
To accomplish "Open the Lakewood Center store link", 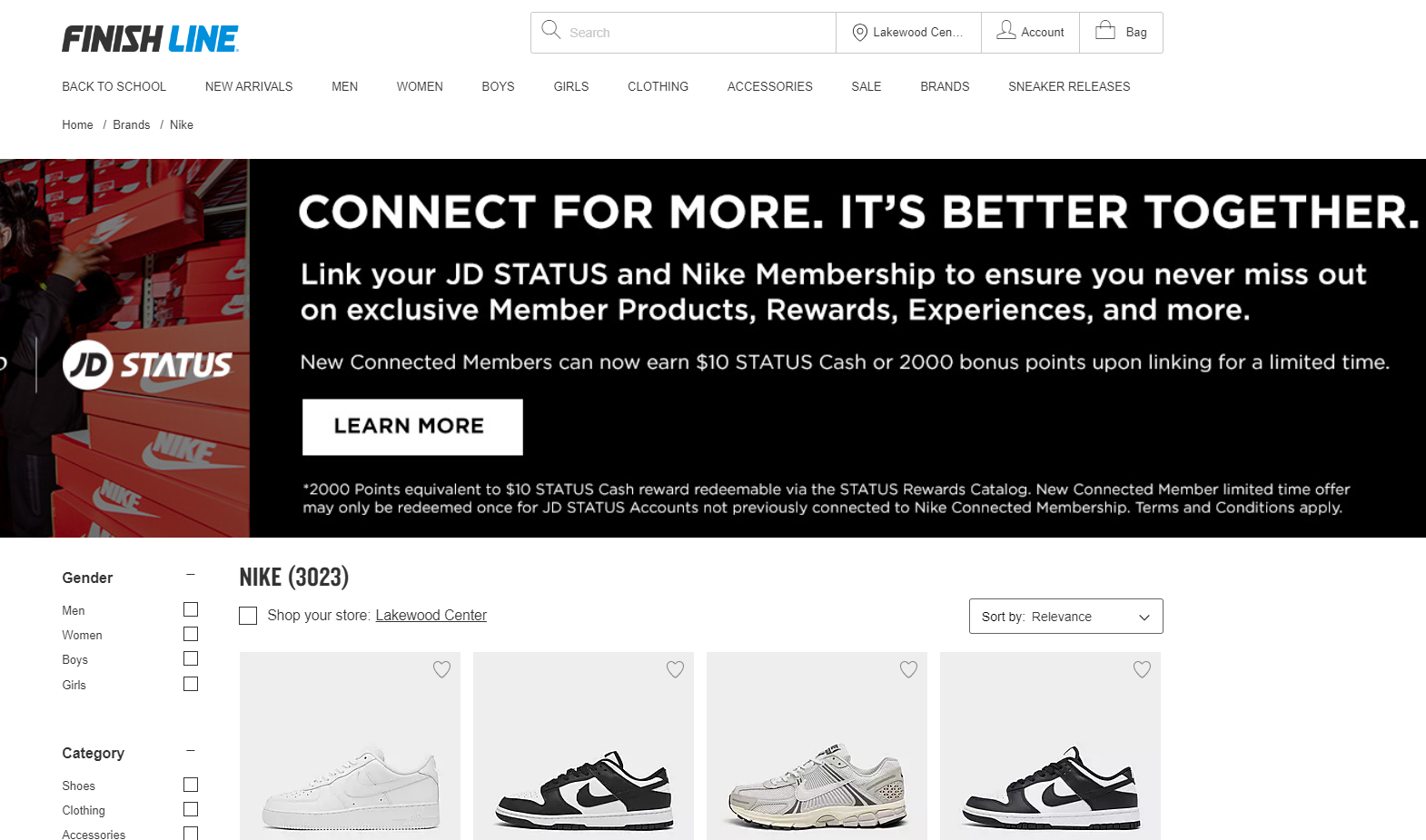I will pos(431,615).
